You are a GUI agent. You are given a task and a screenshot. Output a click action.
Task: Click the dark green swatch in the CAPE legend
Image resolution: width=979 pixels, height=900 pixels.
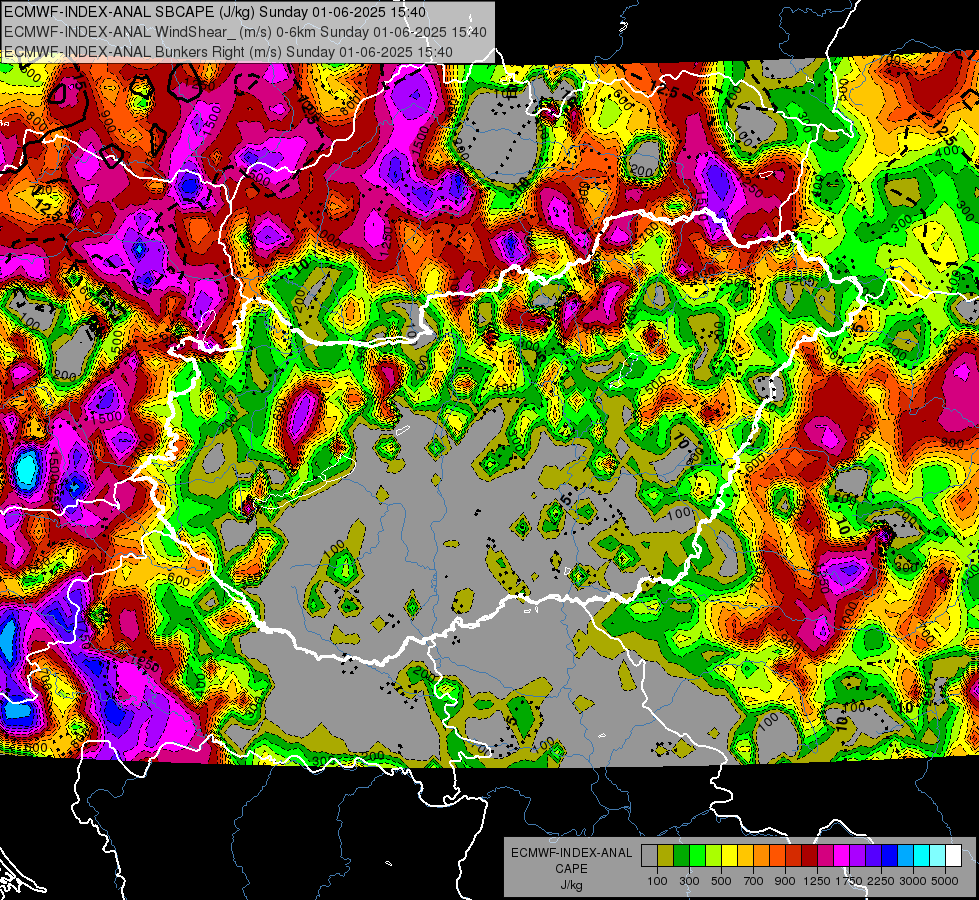[x=681, y=856]
